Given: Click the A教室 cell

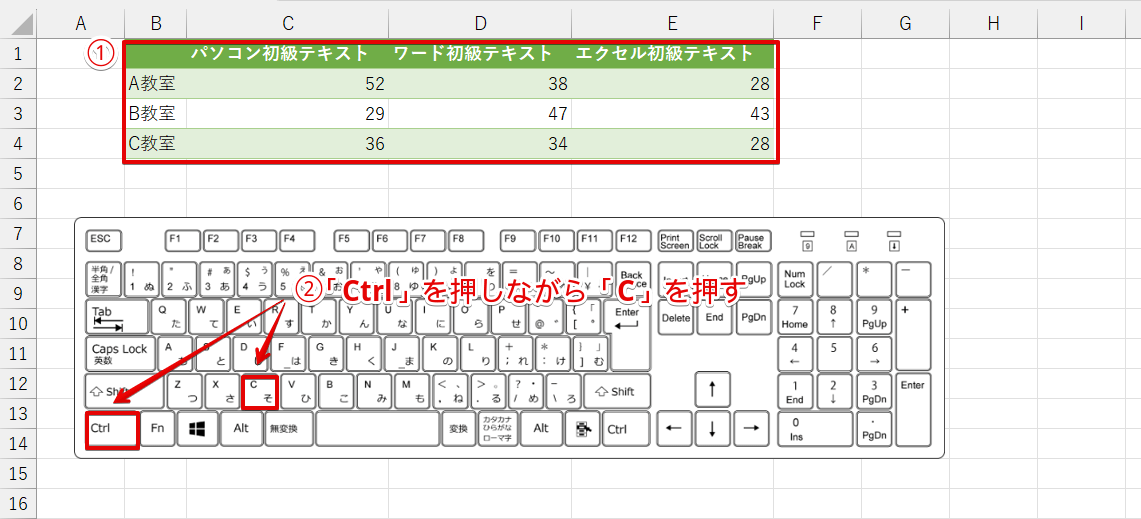Looking at the screenshot, I should click(152, 84).
